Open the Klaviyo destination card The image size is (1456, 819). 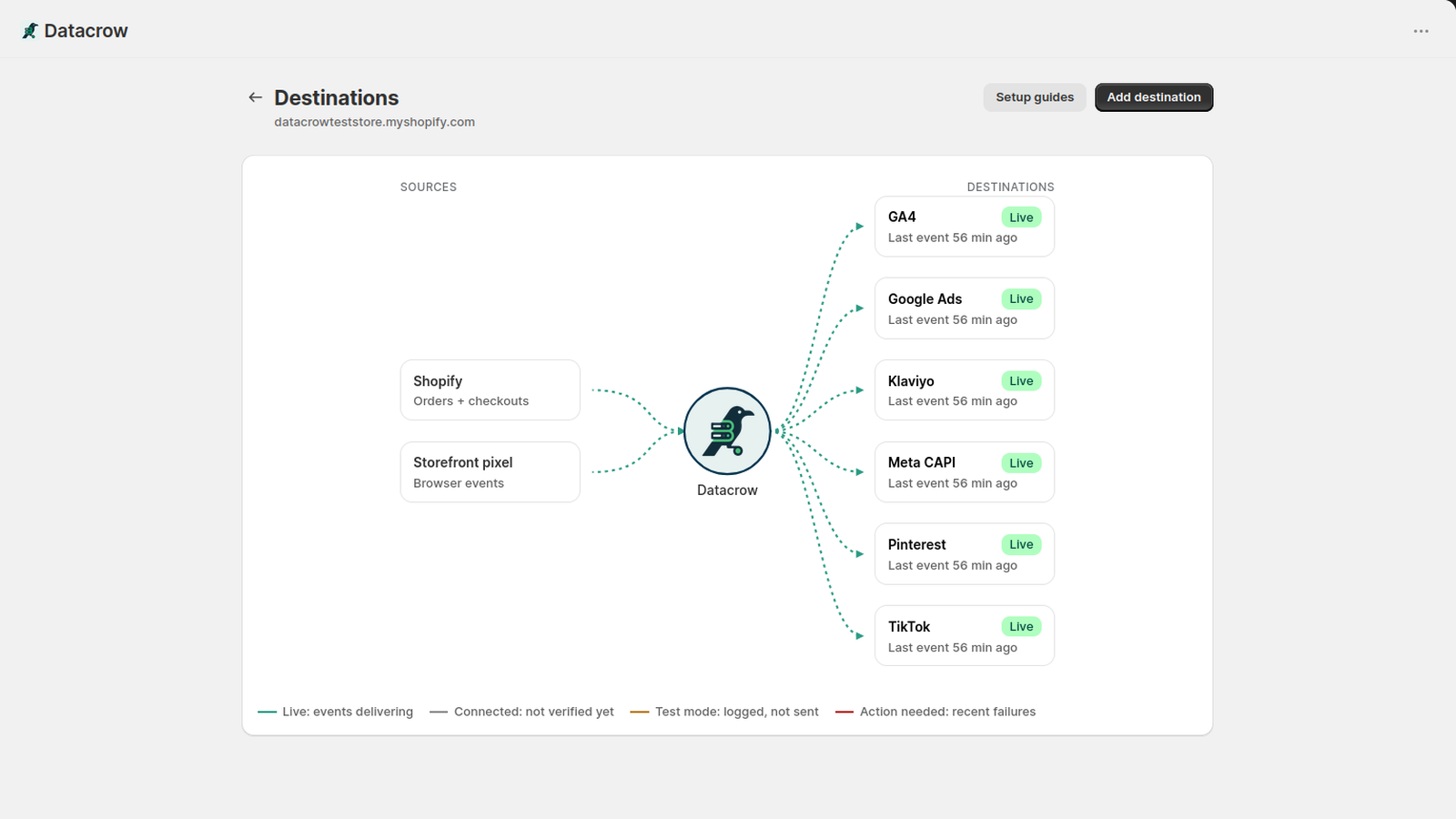tap(965, 390)
